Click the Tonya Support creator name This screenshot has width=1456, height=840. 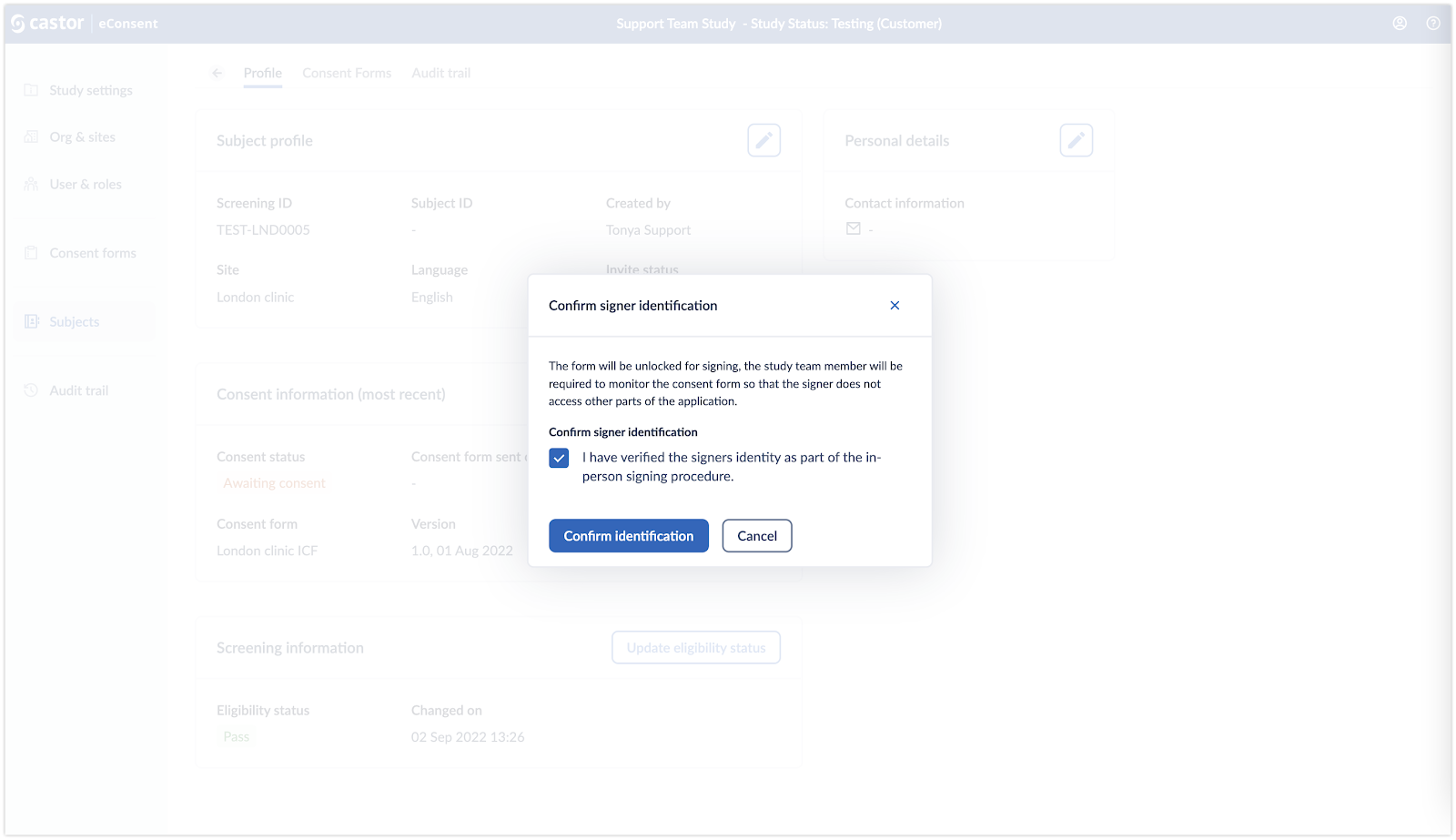point(648,230)
